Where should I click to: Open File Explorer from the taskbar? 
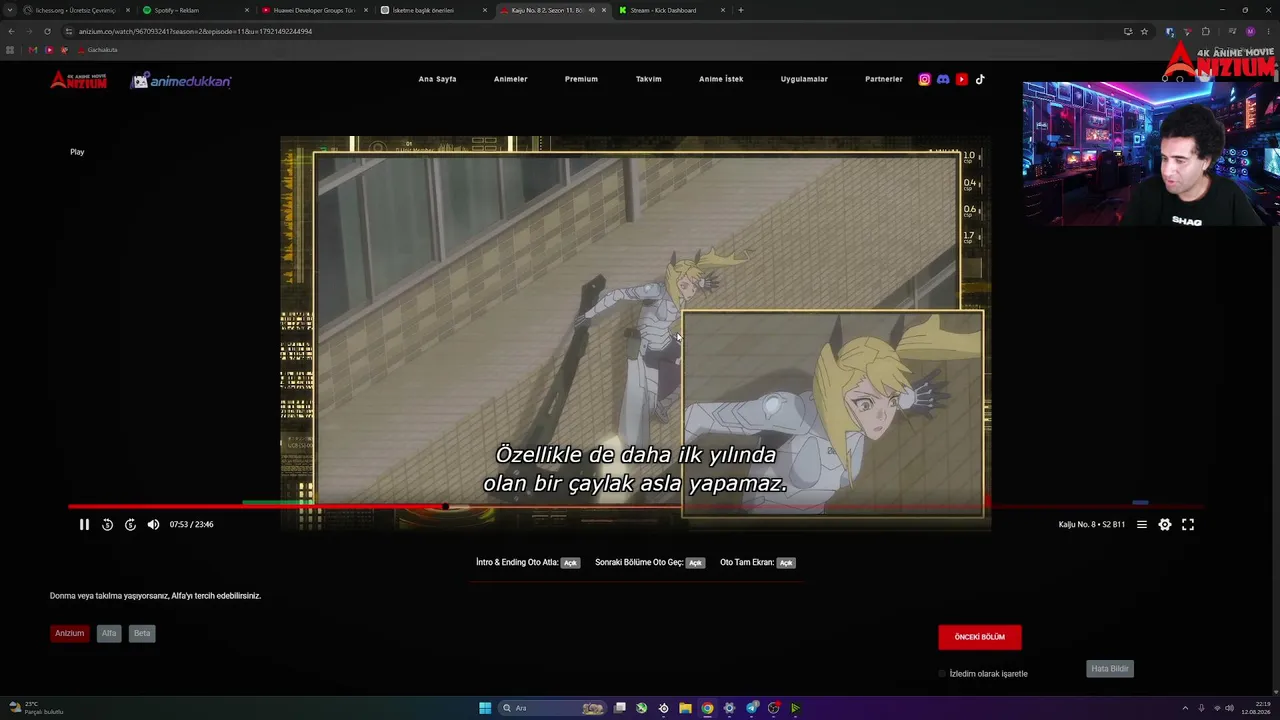685,708
